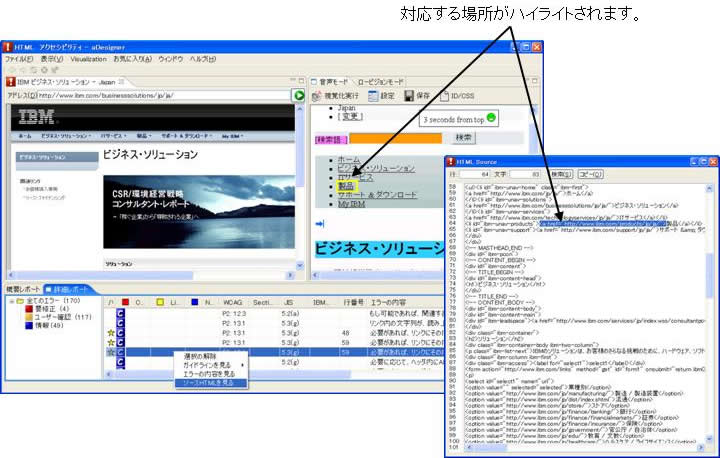Open ITサービス dropdown in page nav bar
The height and width of the screenshot is (458, 720).
click(x=115, y=136)
